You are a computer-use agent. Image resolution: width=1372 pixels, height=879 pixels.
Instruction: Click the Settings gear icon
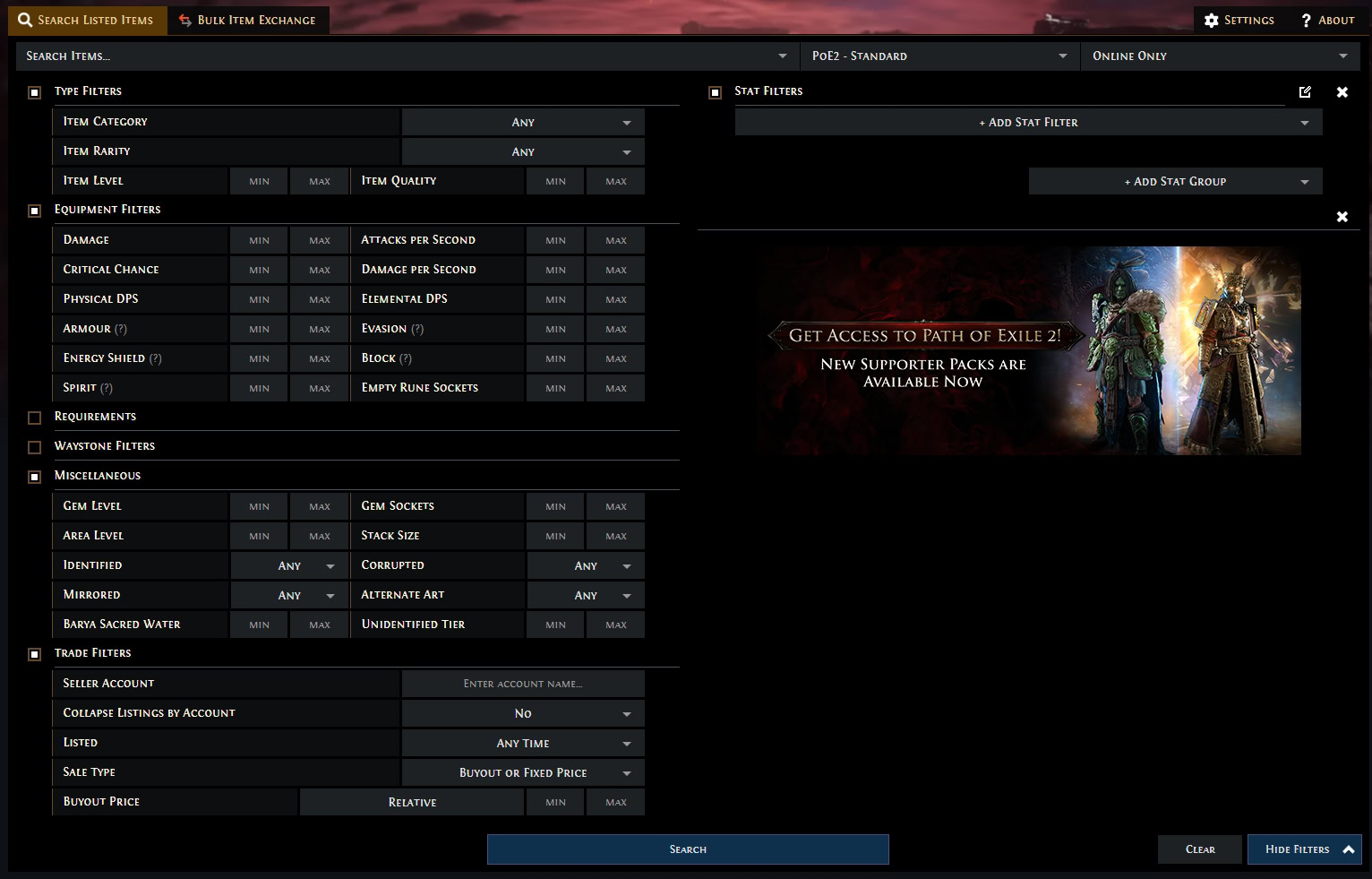(x=1212, y=20)
